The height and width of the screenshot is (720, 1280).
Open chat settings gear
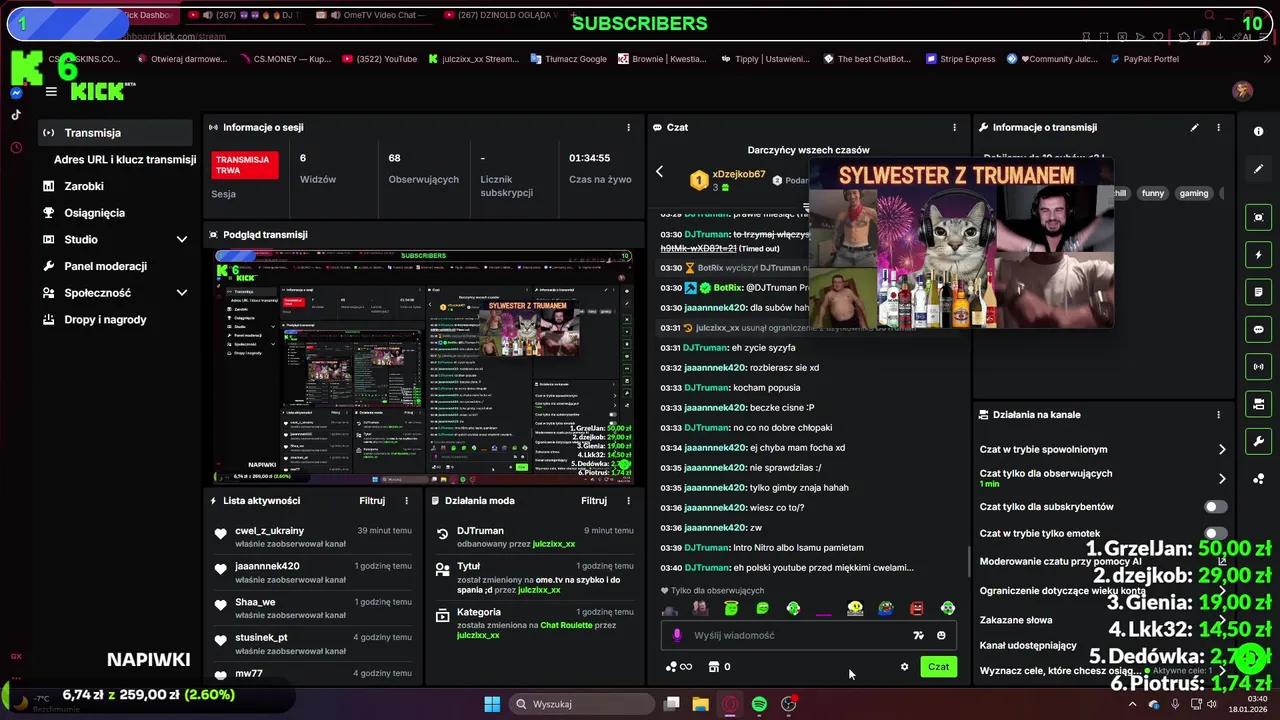pyautogui.click(x=904, y=667)
